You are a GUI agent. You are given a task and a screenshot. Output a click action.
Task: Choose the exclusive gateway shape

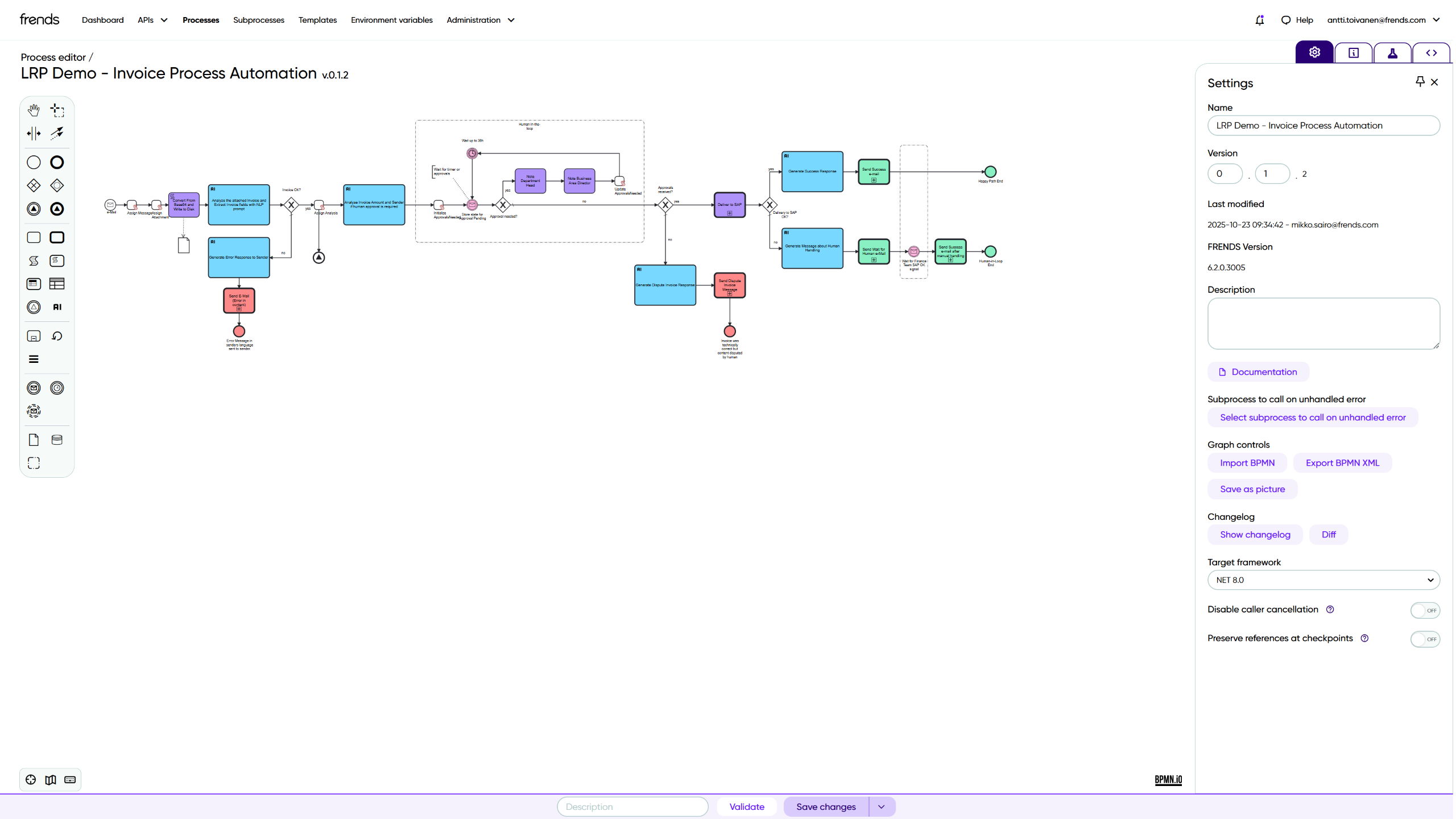click(x=34, y=185)
